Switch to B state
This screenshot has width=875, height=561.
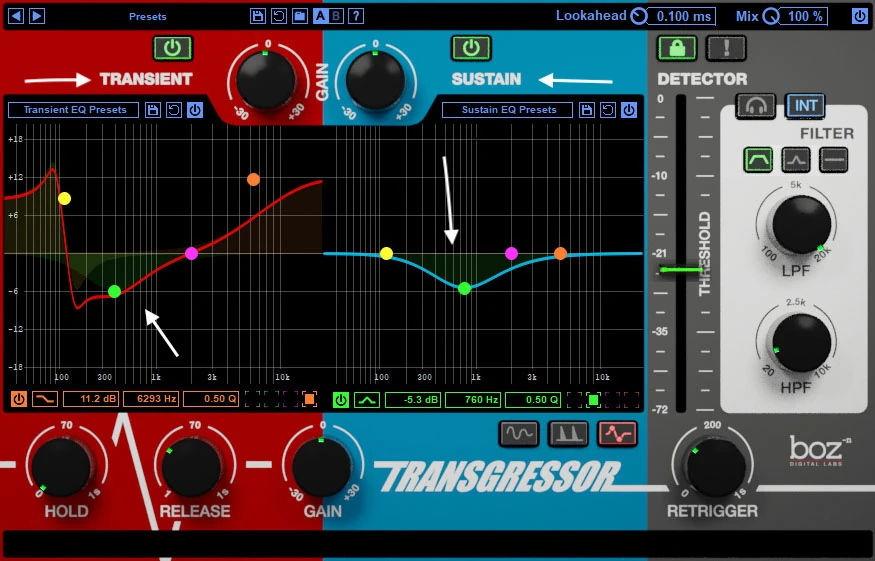tap(336, 16)
